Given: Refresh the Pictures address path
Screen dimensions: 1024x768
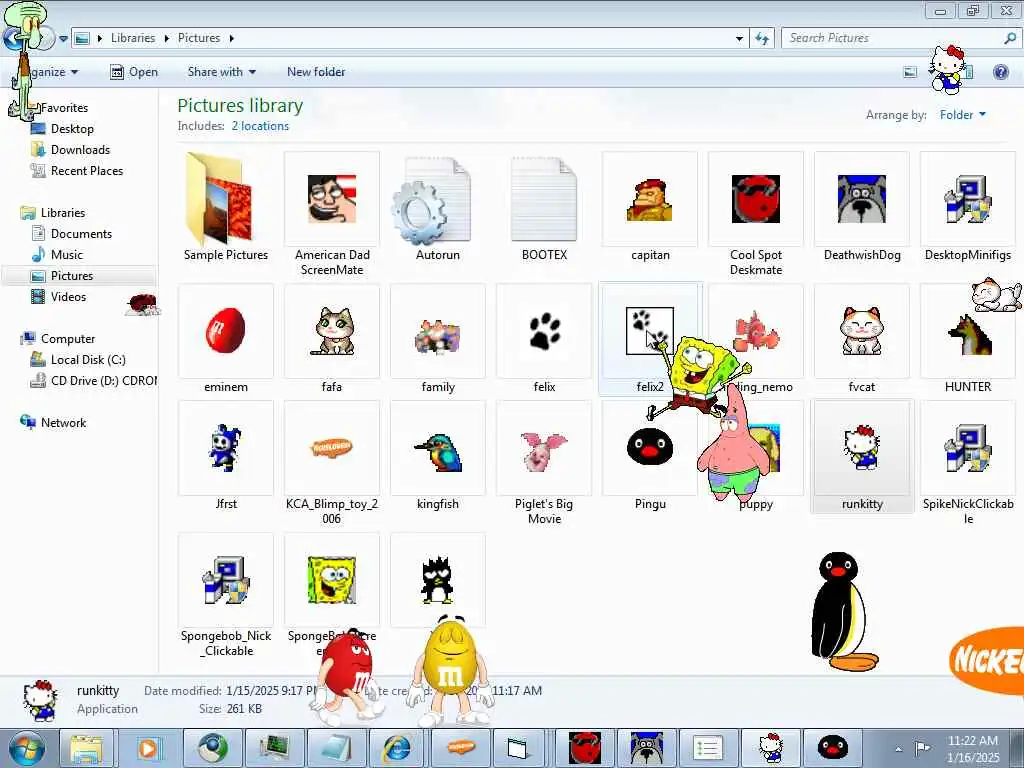Looking at the screenshot, I should coord(762,39).
